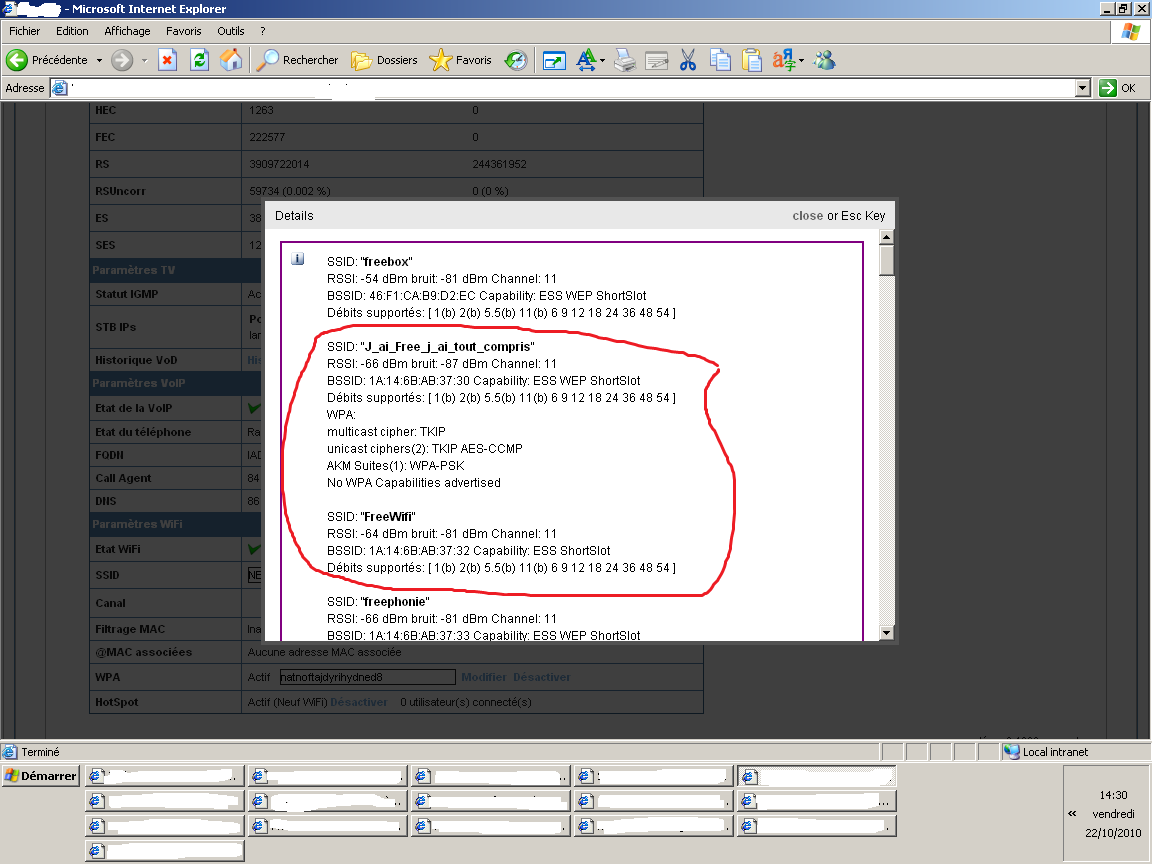
Task: Click the HotSpot Désactiver link
Action: tap(359, 702)
